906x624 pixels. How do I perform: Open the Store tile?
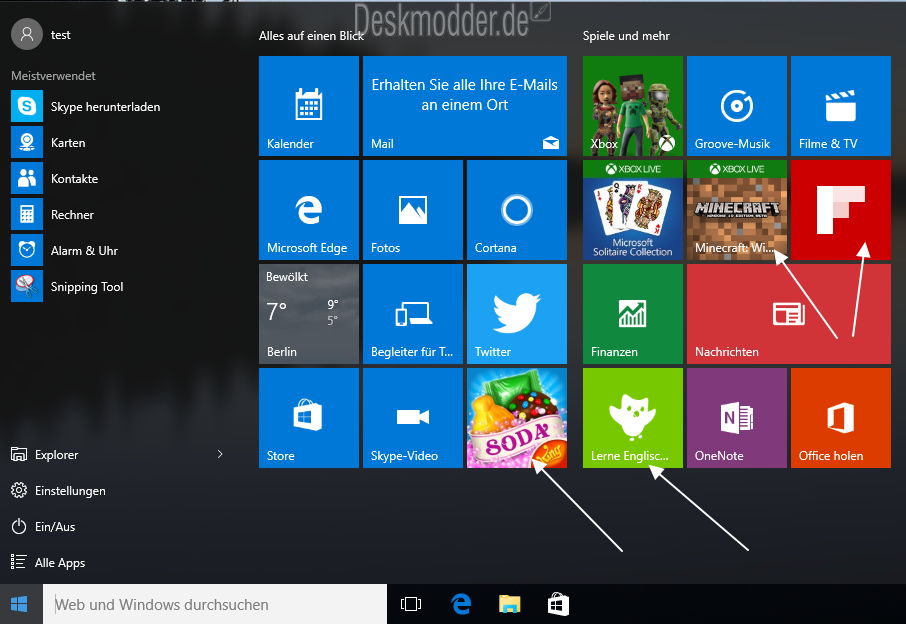point(309,418)
